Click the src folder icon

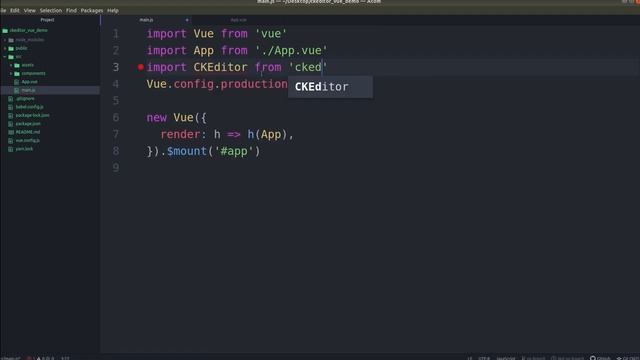[x=11, y=57]
